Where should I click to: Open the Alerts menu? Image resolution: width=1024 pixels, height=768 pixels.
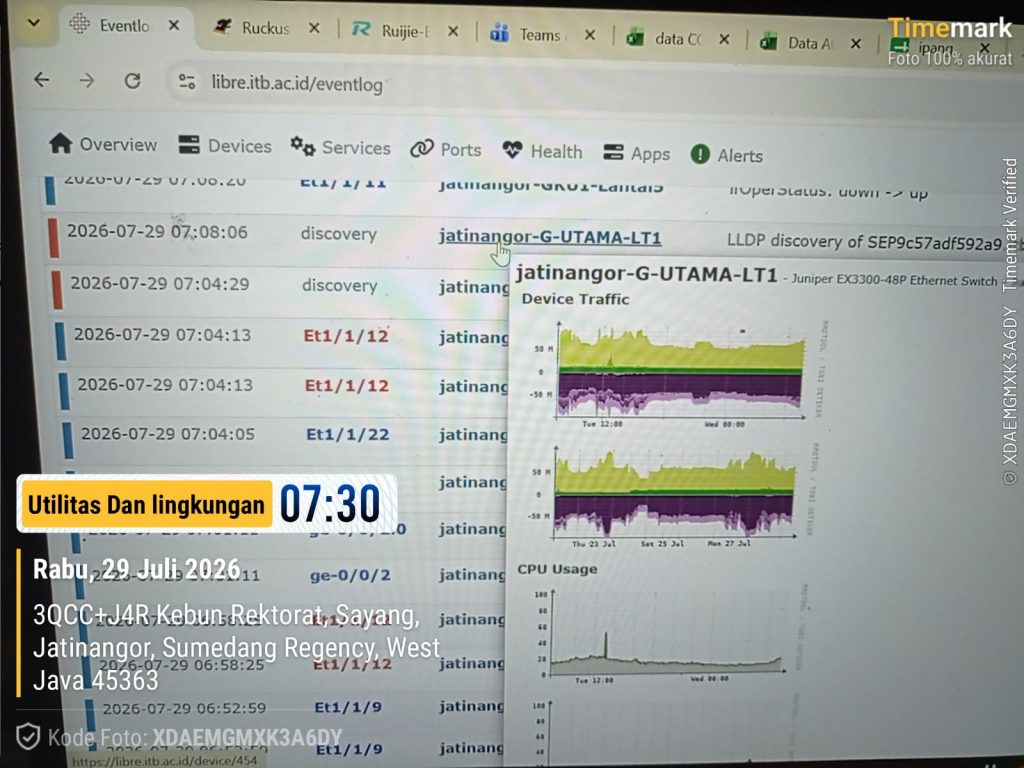(x=727, y=155)
